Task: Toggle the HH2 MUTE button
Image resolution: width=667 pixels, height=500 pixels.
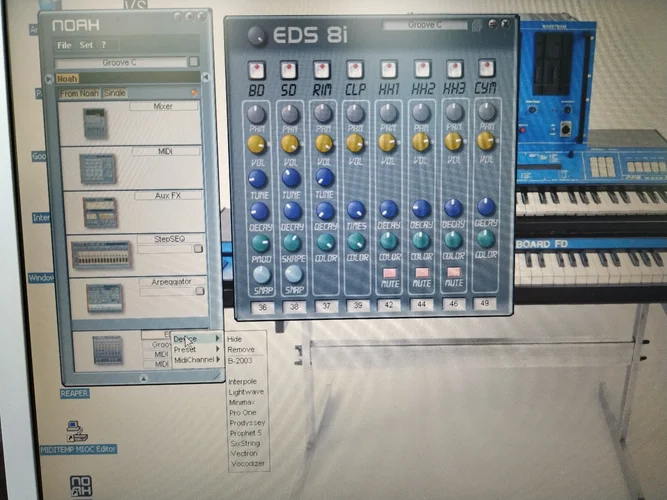Action: click(x=422, y=272)
